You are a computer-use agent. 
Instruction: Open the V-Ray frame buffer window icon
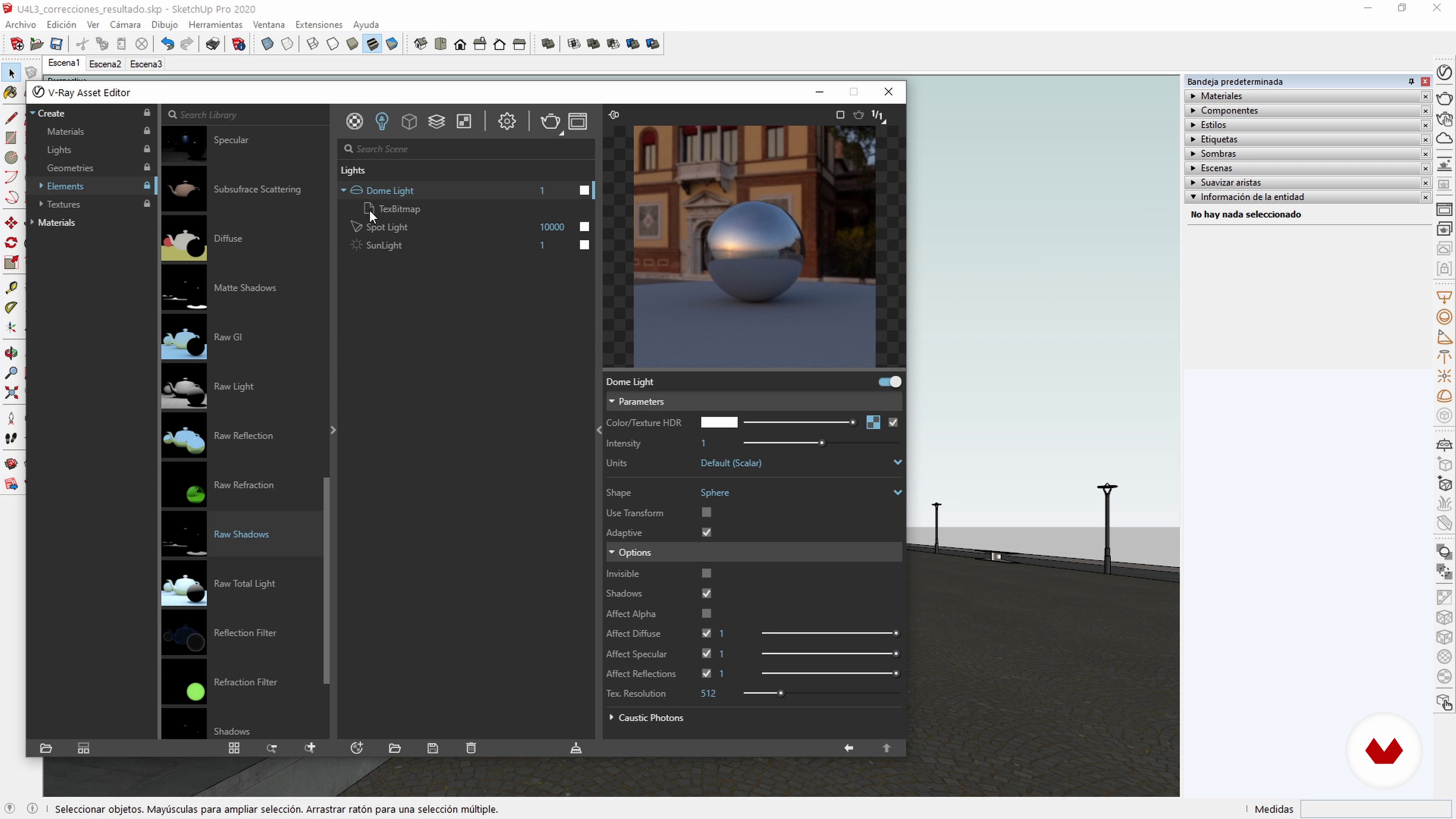pos(577,121)
